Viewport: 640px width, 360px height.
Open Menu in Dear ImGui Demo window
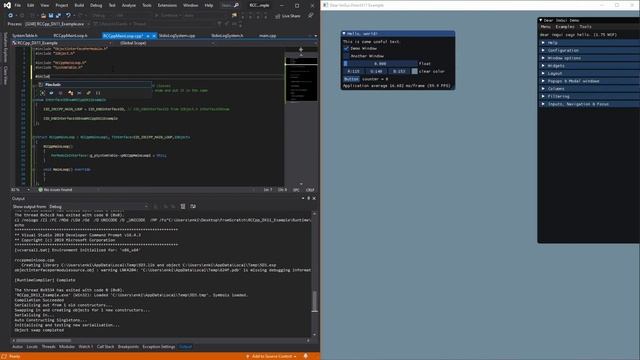click(x=546, y=27)
